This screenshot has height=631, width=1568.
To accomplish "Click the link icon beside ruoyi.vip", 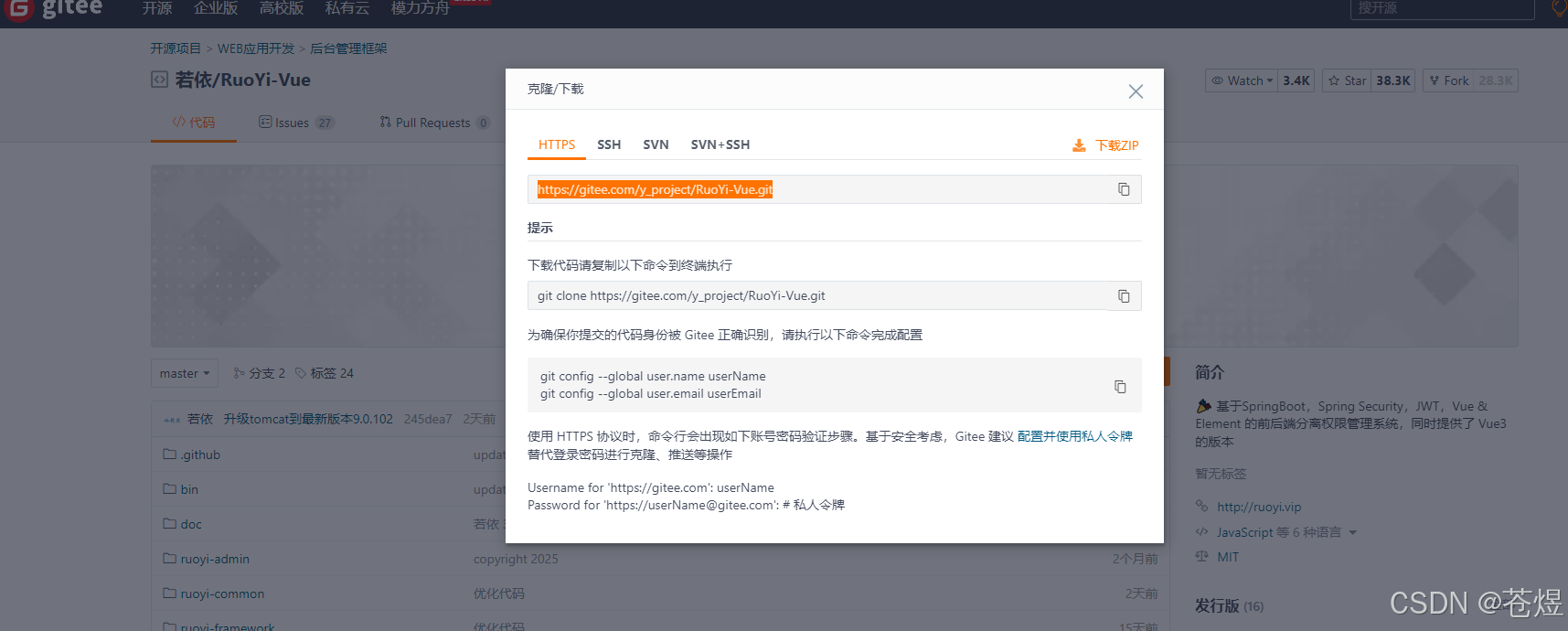I will (x=1201, y=506).
